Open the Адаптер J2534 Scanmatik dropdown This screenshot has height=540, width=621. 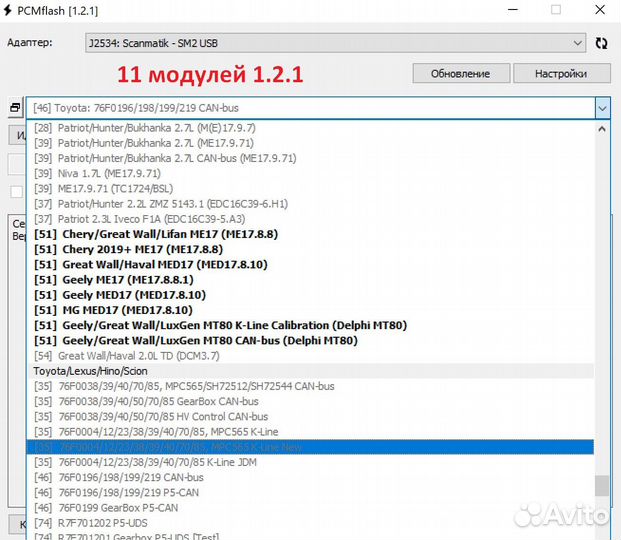point(335,43)
